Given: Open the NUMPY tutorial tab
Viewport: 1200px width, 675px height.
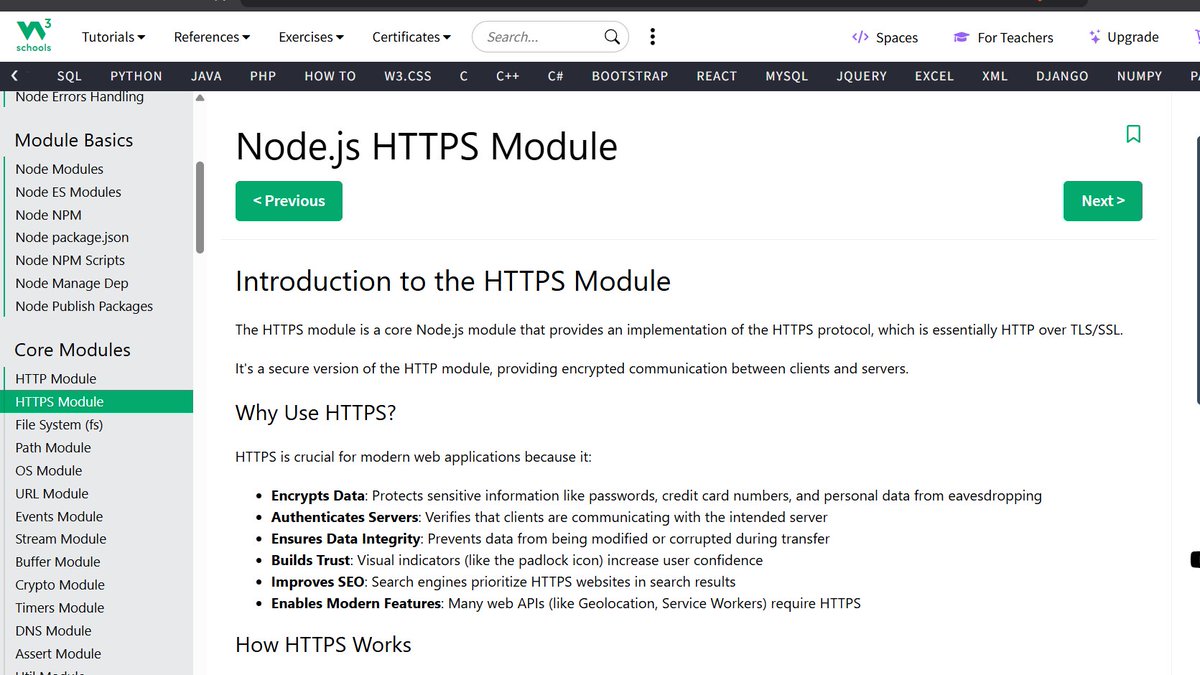Looking at the screenshot, I should [1140, 76].
